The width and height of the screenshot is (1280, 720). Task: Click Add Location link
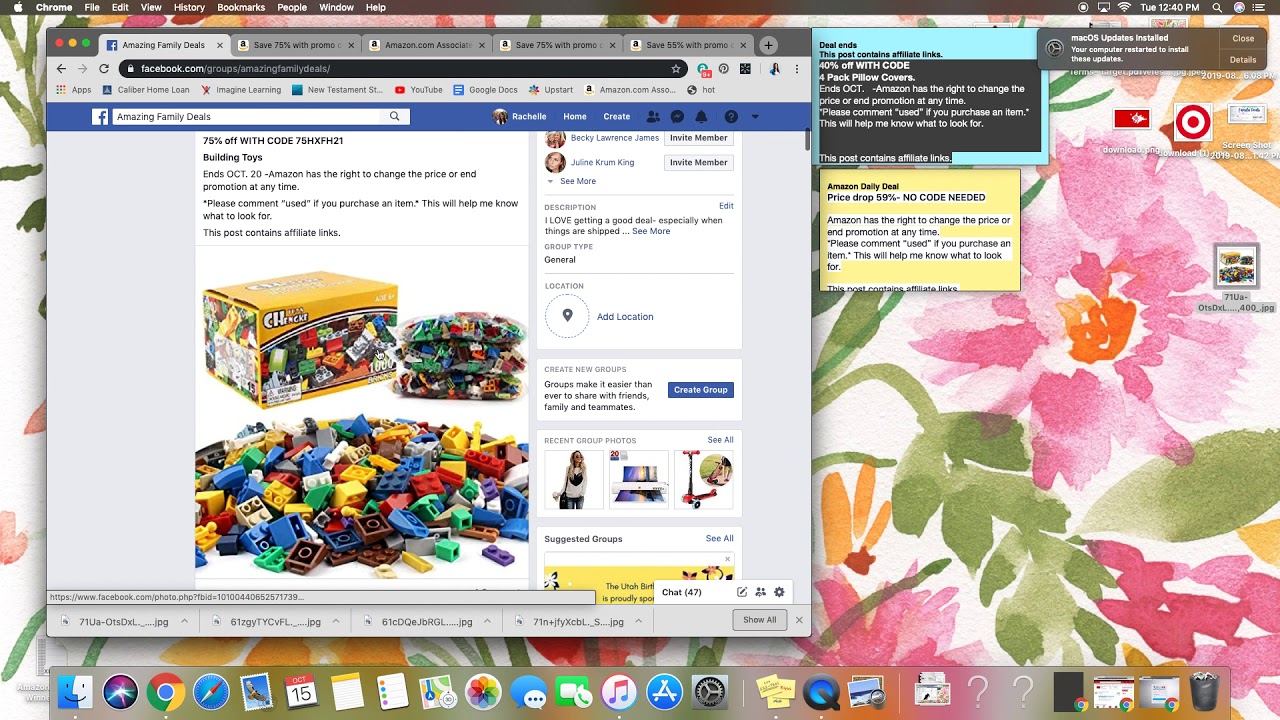click(625, 317)
